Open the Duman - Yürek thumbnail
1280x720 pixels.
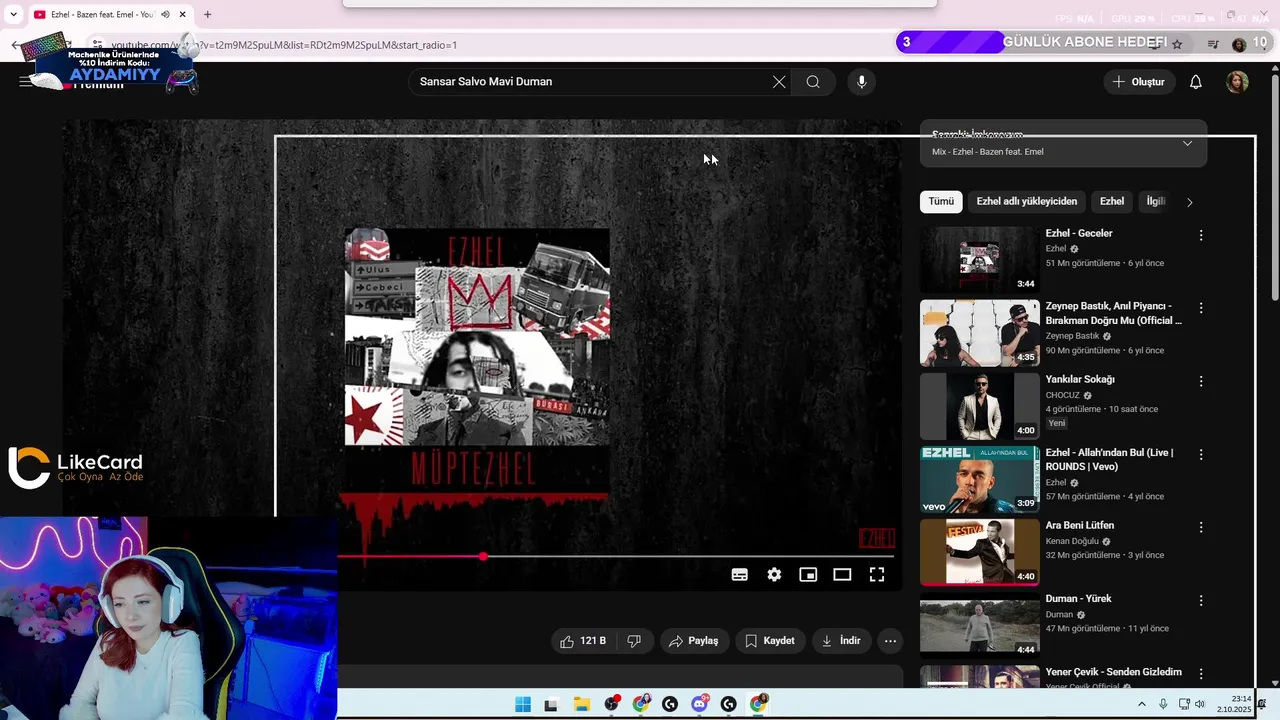coord(979,625)
